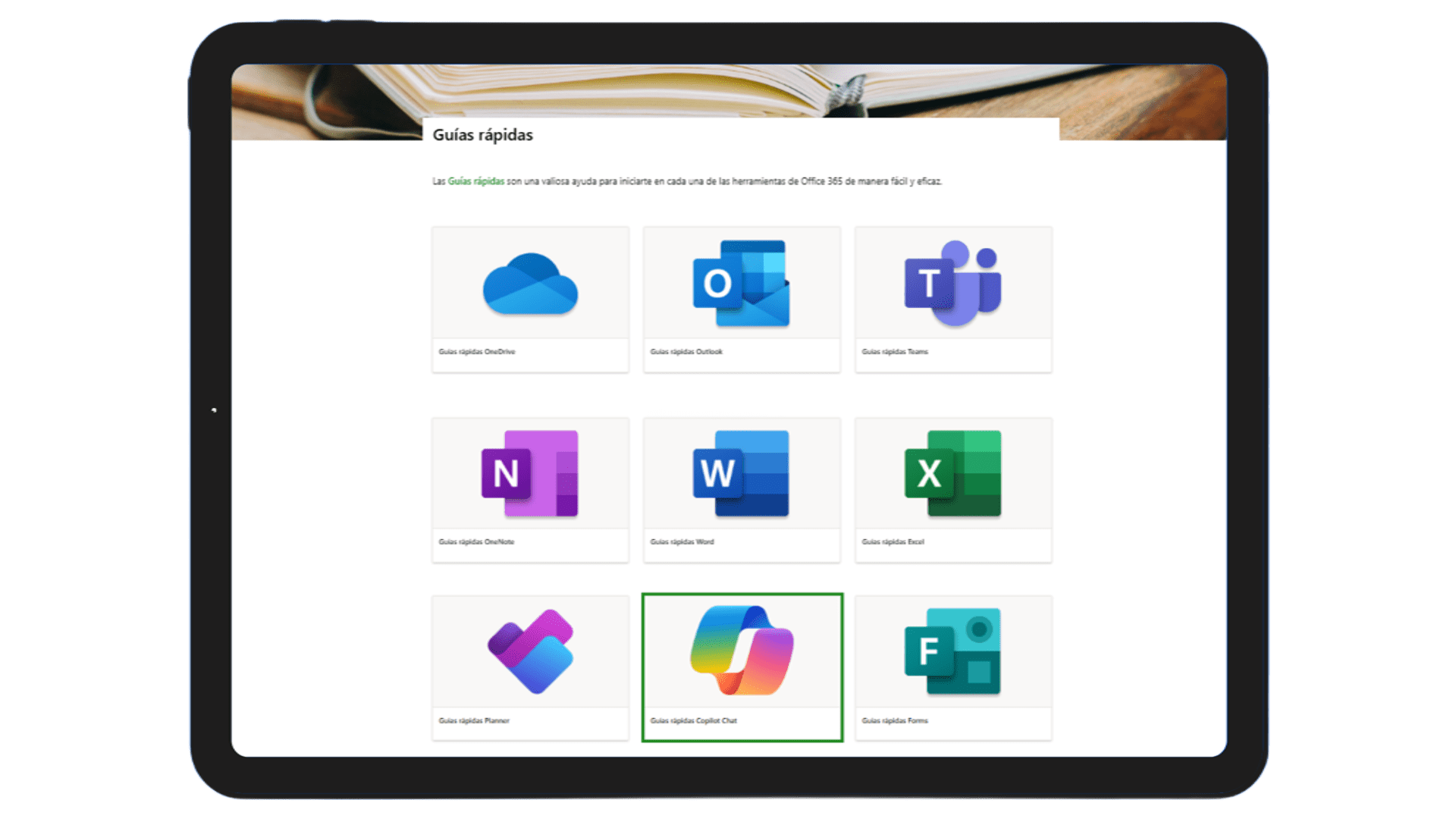Click the 'Guías rápidas' page heading
The image size is (1456, 819).
pos(482,135)
